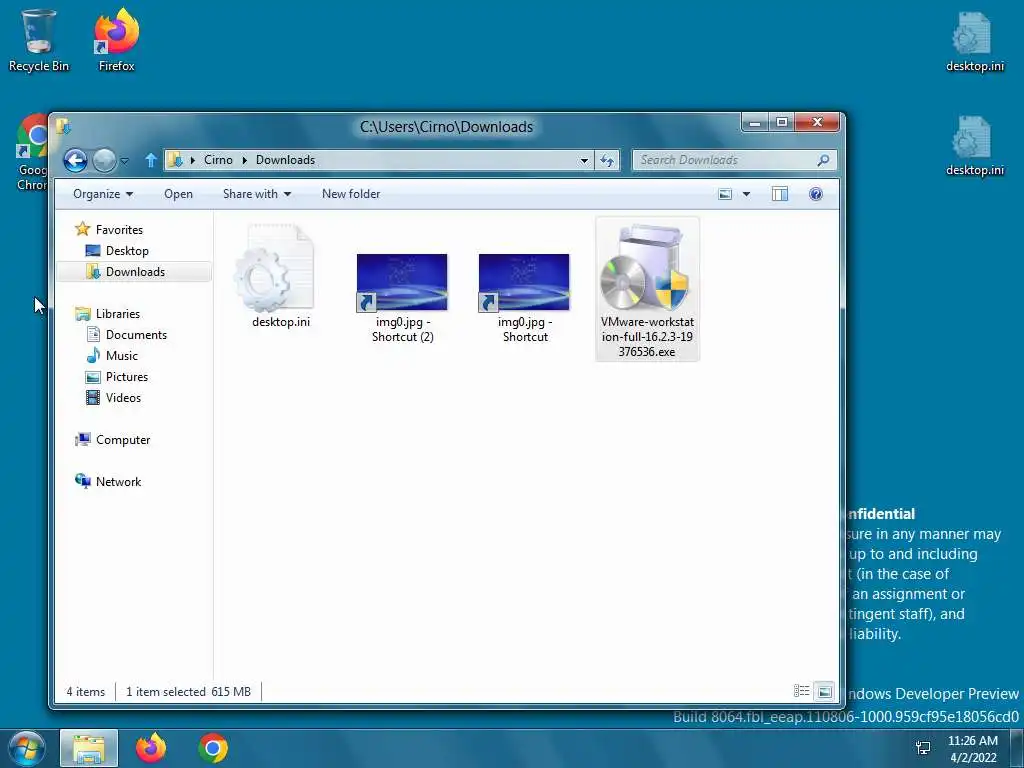Select the lower desktop.ini desktop icon
Viewport: 1024px width, 768px height.
tap(974, 146)
